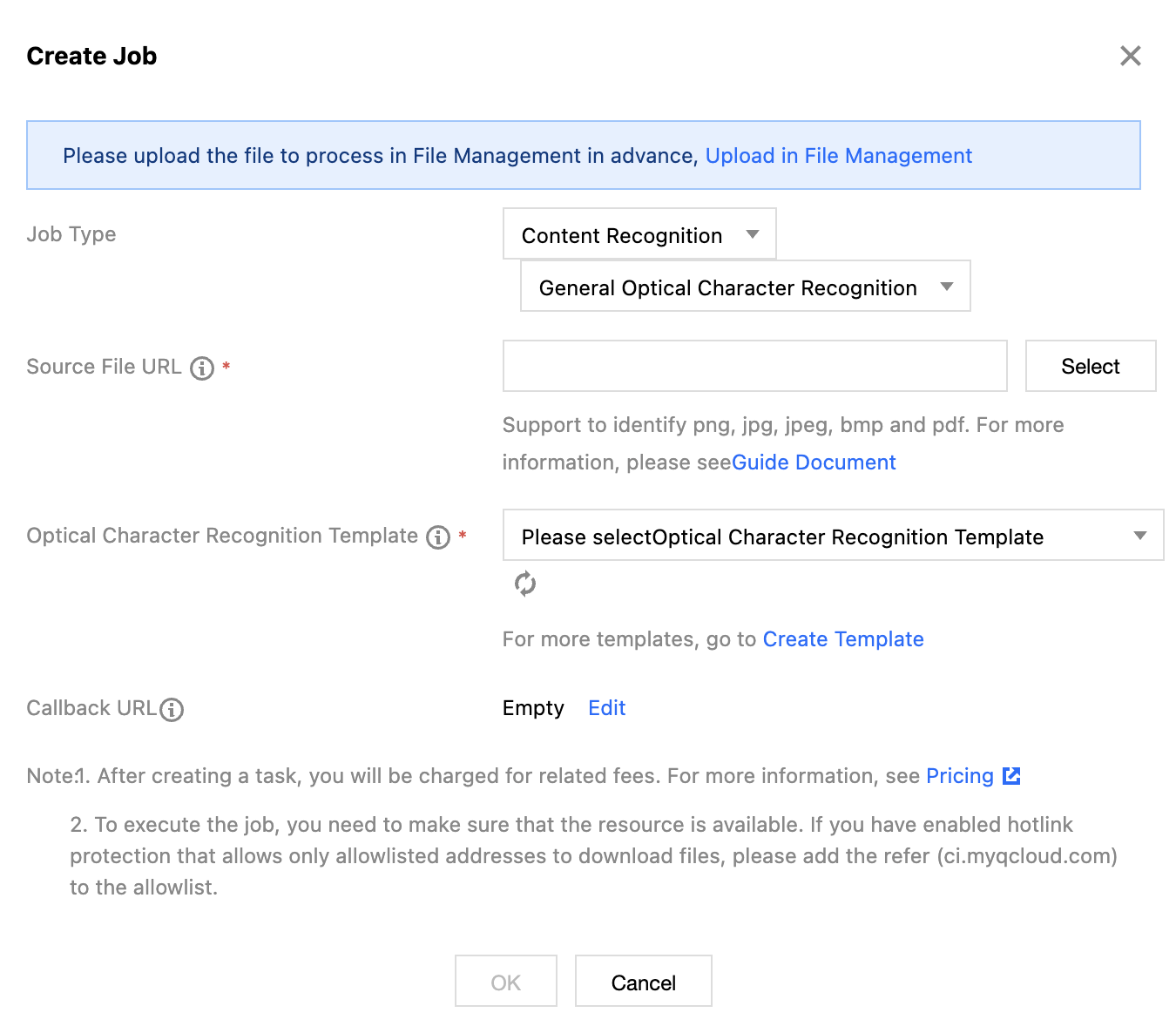Viewport: 1176px width, 1033px height.
Task: Click the Callback URL info icon
Action: [172, 710]
